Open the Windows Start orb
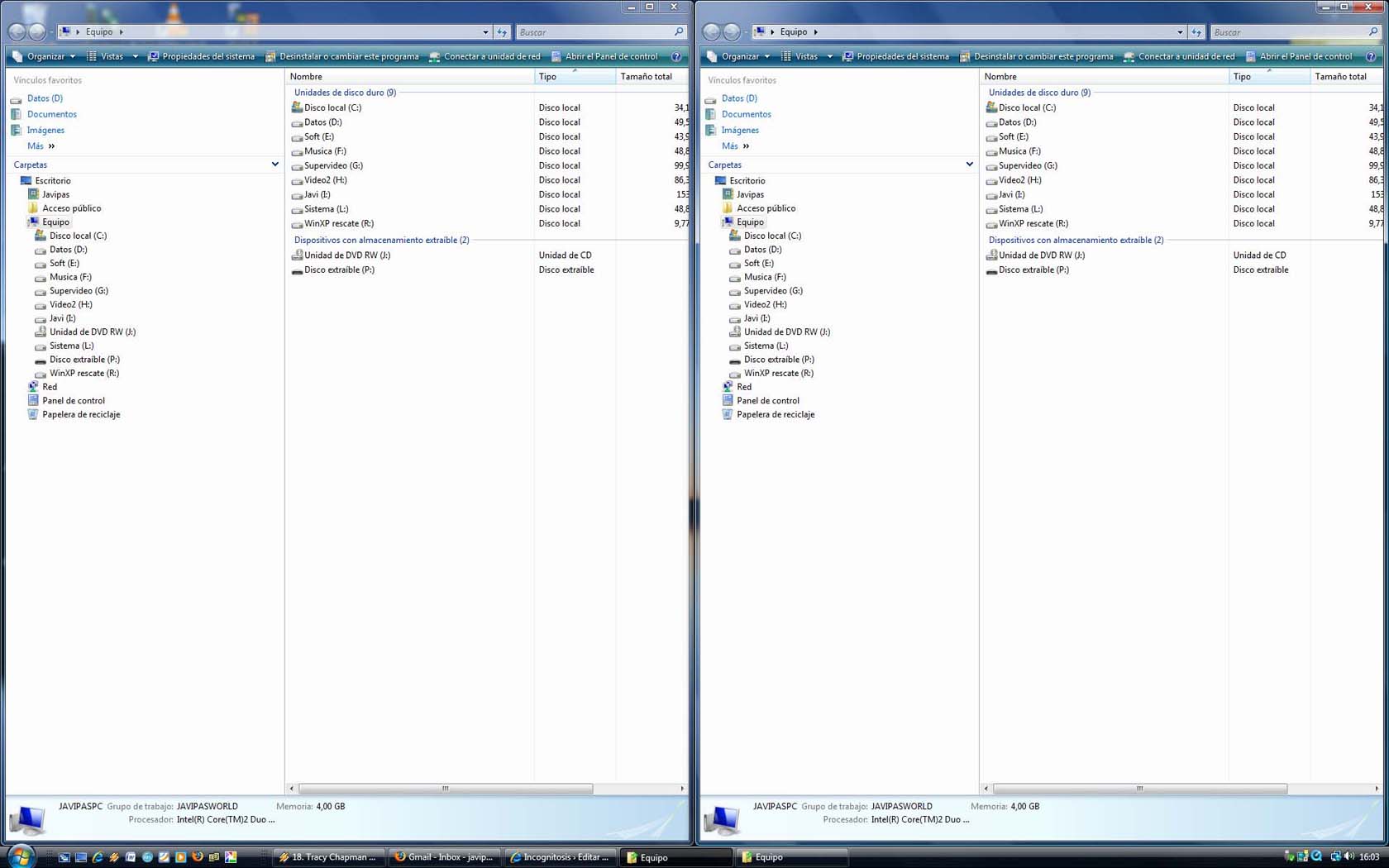Viewport: 1389px width, 868px height. point(20,856)
